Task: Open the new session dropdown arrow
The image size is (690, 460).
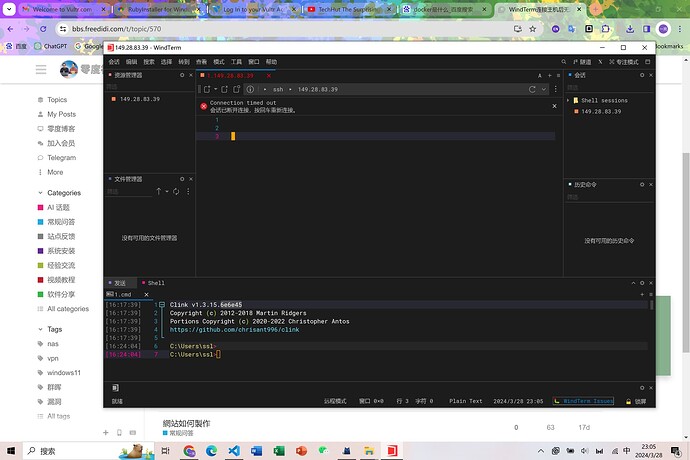Action: [216, 89]
